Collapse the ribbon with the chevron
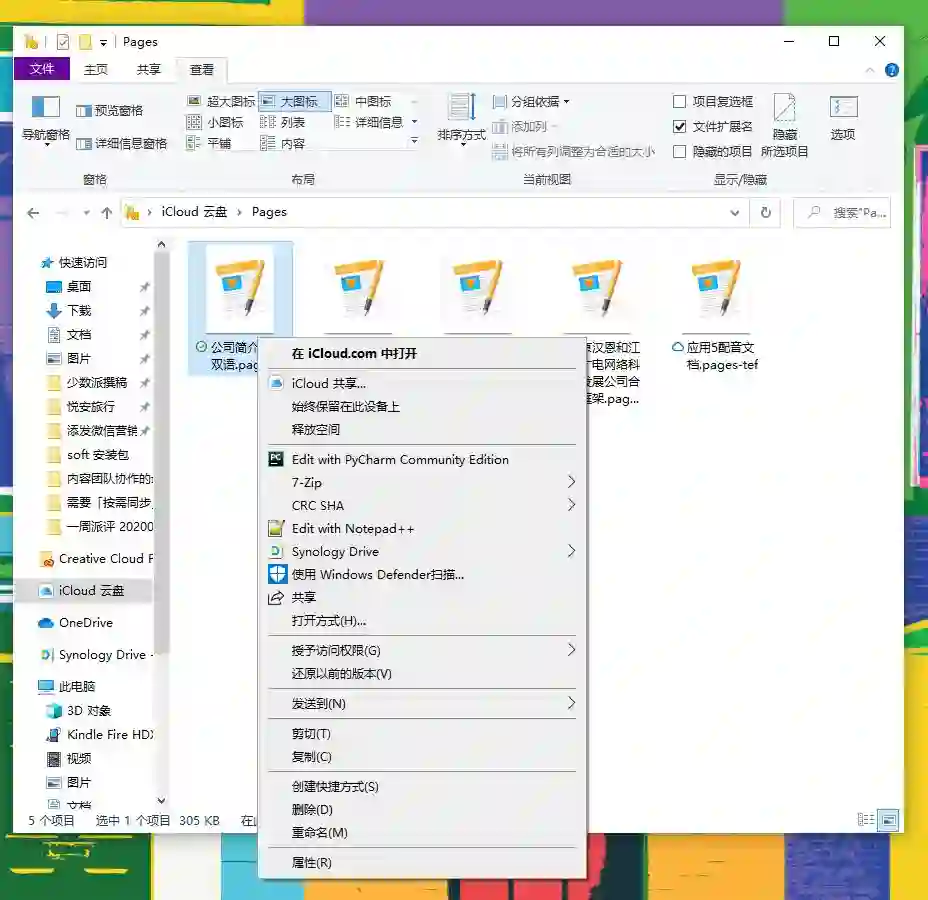The image size is (928, 900). pyautogui.click(x=869, y=70)
